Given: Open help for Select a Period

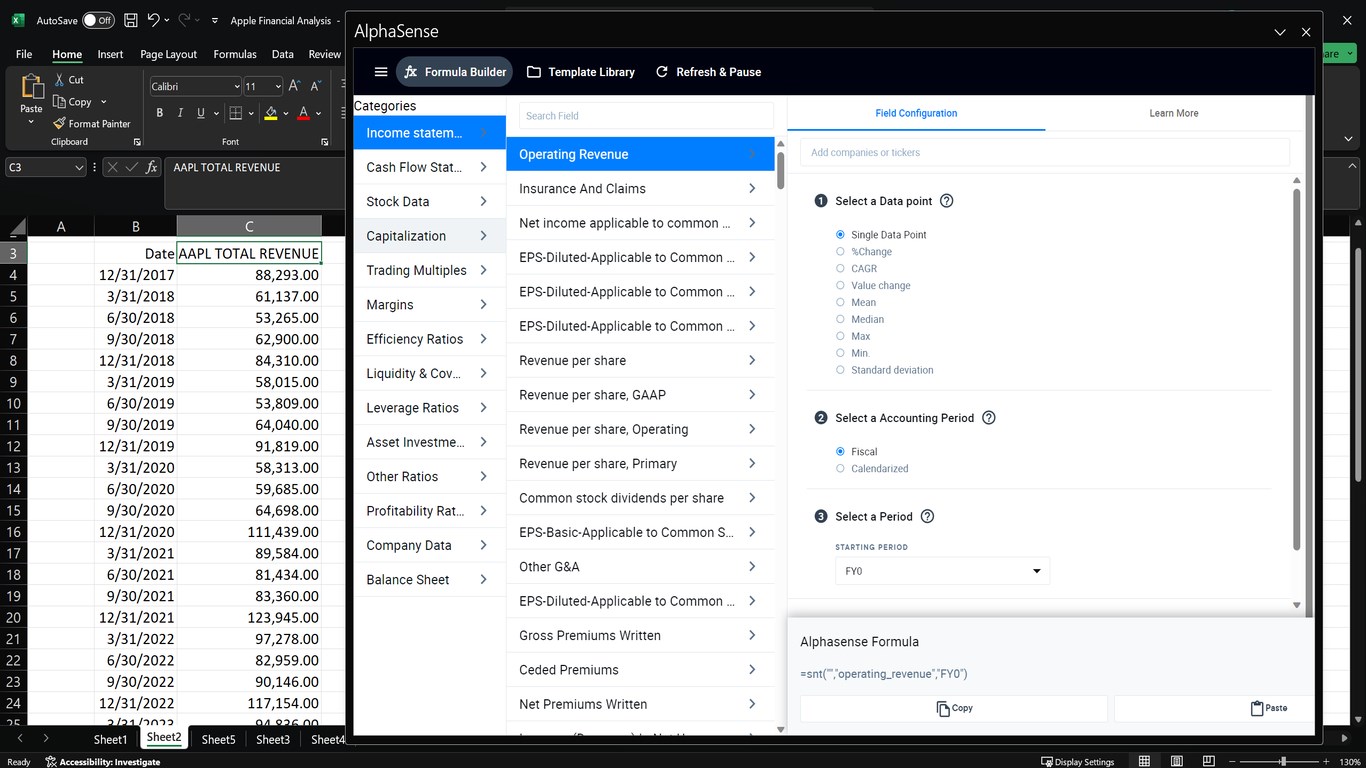Looking at the screenshot, I should point(927,517).
